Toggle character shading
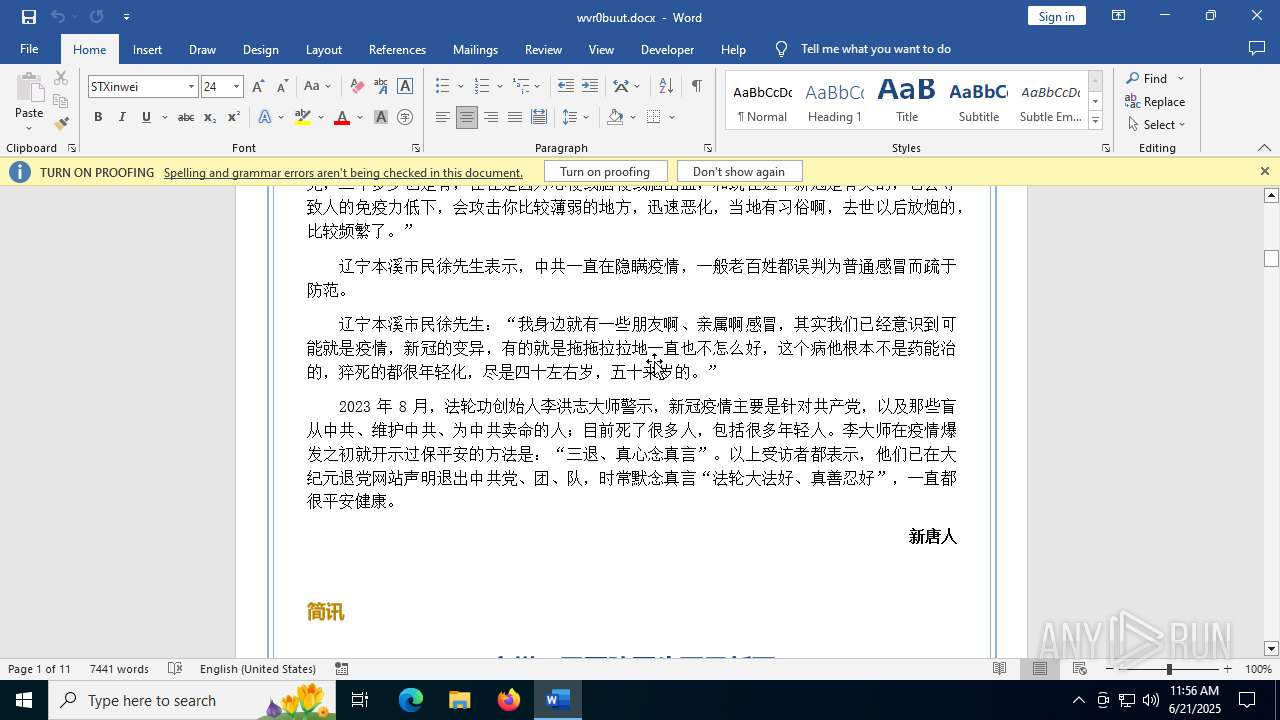The width and height of the screenshot is (1280, 720). pyautogui.click(x=381, y=117)
